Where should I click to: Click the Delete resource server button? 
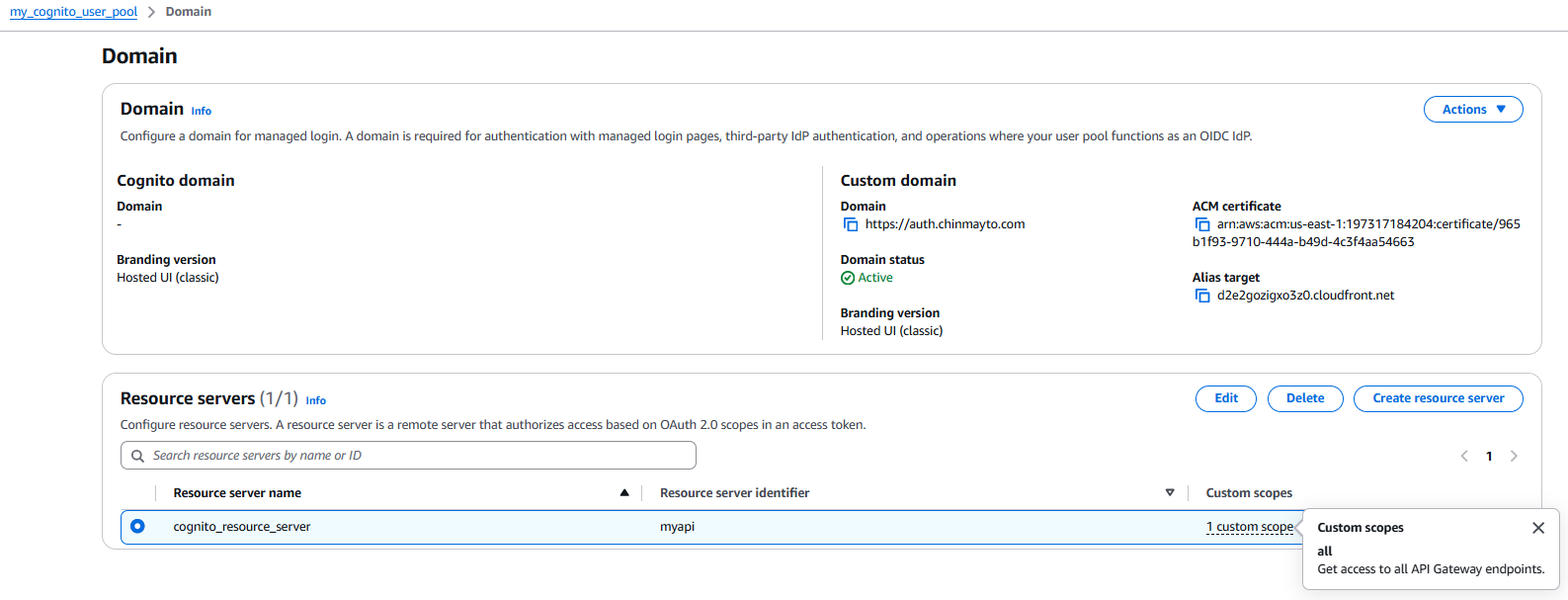coord(1305,398)
